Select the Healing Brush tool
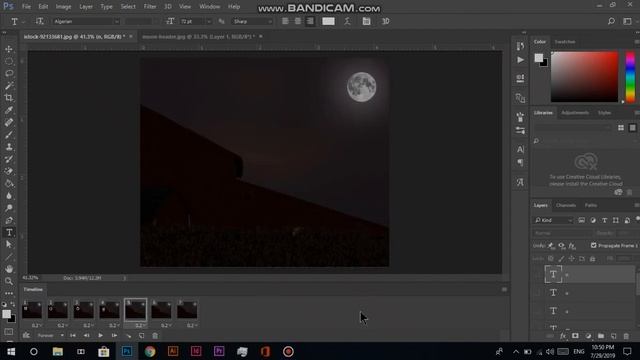640x360 pixels. 9,122
